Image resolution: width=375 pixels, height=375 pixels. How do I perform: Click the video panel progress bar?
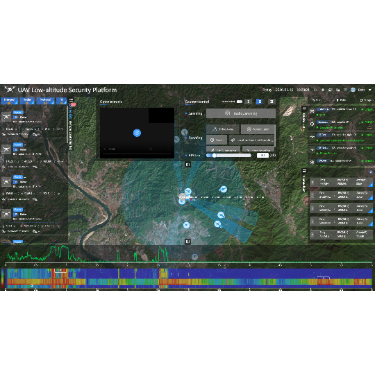137,154
